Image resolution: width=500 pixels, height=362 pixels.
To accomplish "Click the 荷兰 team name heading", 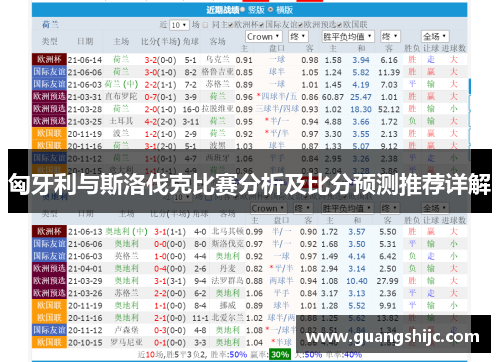I will (x=50, y=25).
